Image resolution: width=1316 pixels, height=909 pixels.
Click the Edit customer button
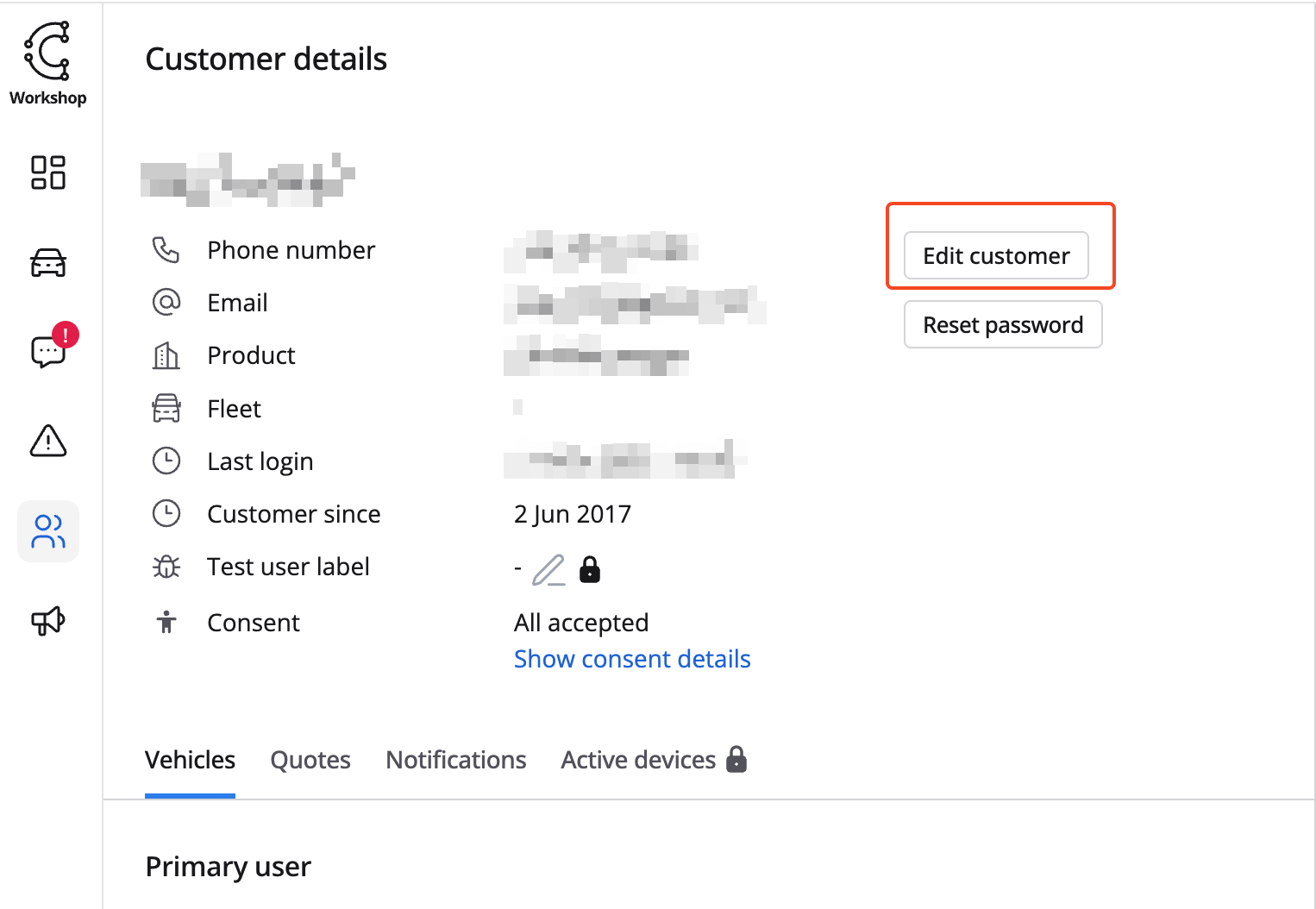[996, 256]
